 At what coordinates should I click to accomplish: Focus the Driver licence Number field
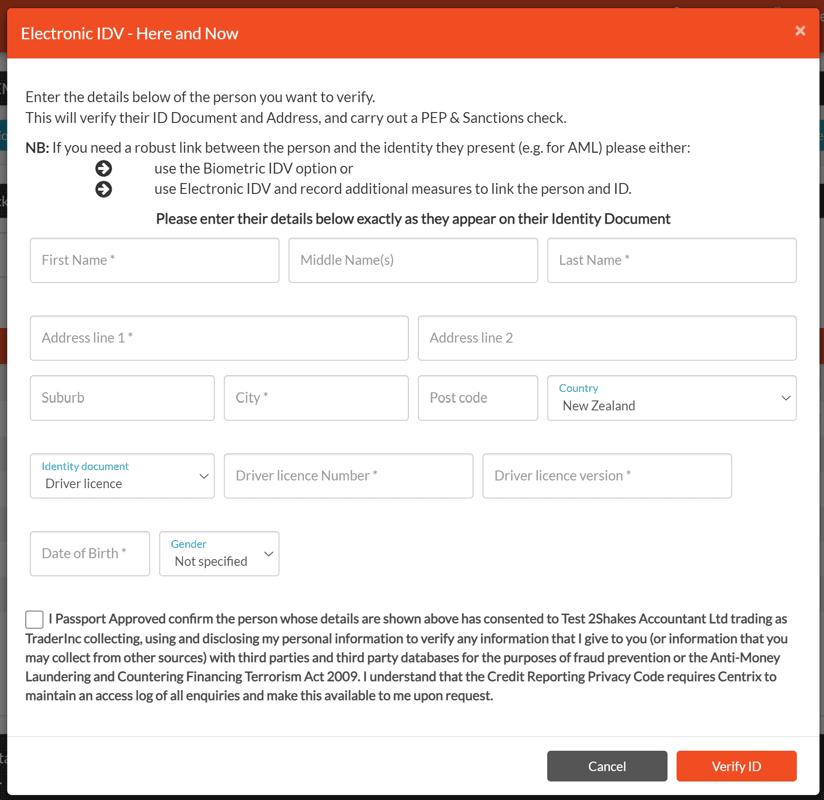pos(348,476)
